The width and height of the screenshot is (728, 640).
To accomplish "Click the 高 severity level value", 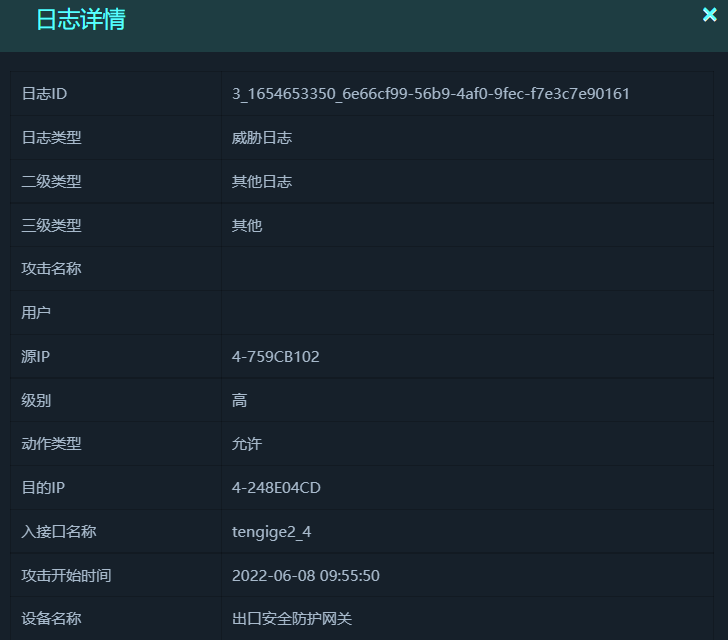I will (240, 401).
